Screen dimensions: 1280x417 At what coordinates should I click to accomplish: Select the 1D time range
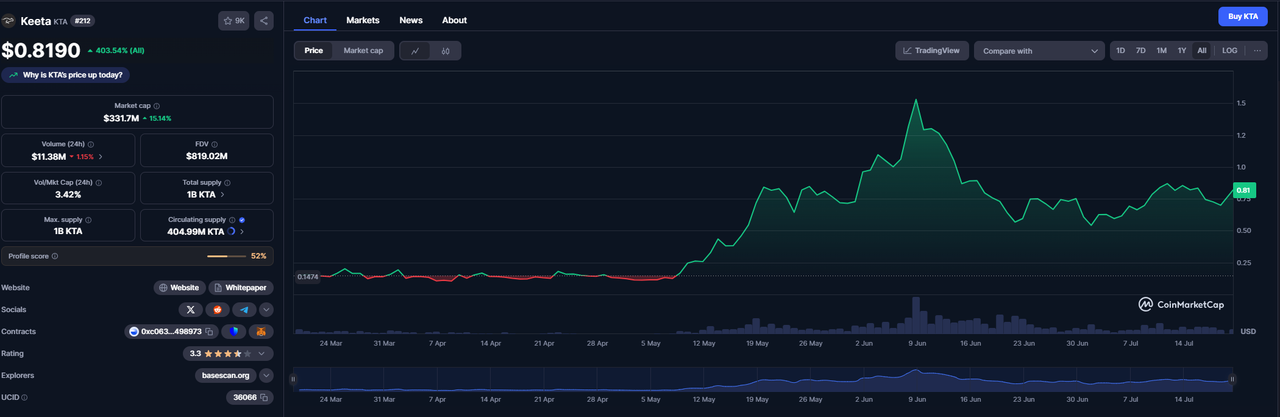pos(1120,50)
